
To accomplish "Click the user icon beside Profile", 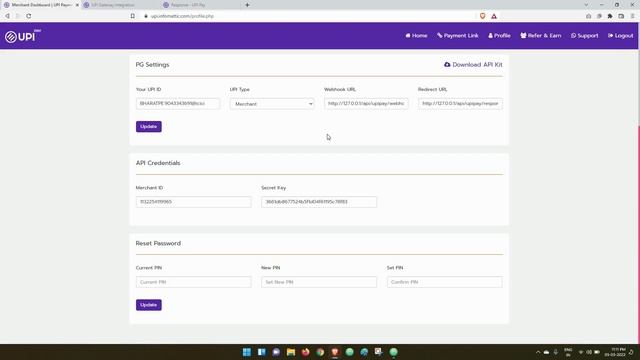I will pos(490,36).
